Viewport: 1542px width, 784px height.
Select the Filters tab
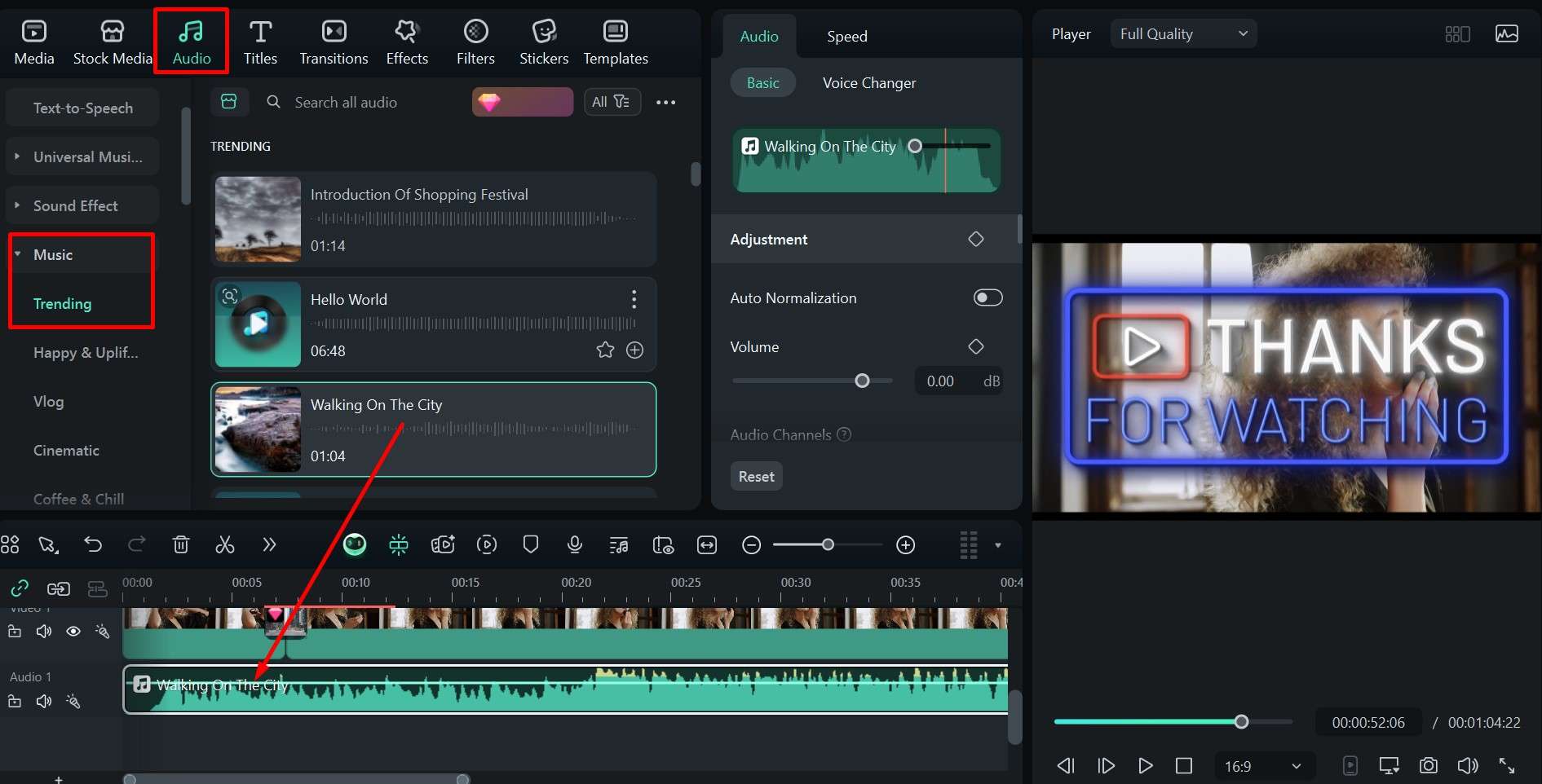click(x=475, y=42)
